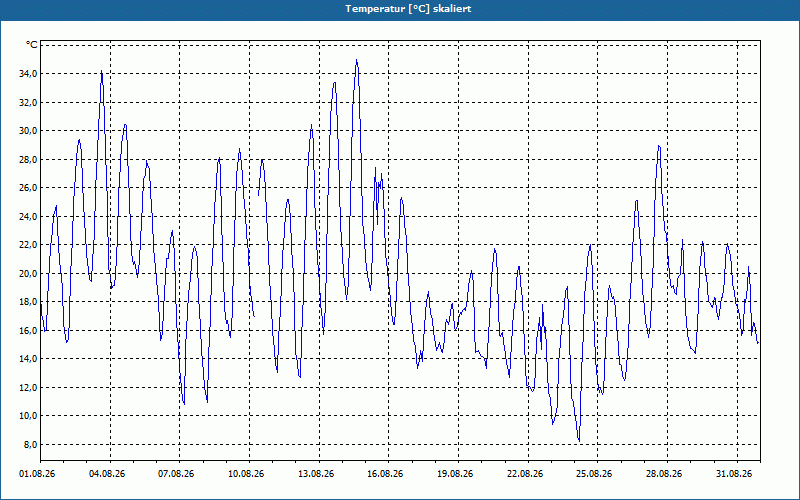800x500 pixels.
Task: Click the lowest temperature dip near 8 °C
Action: (x=579, y=441)
